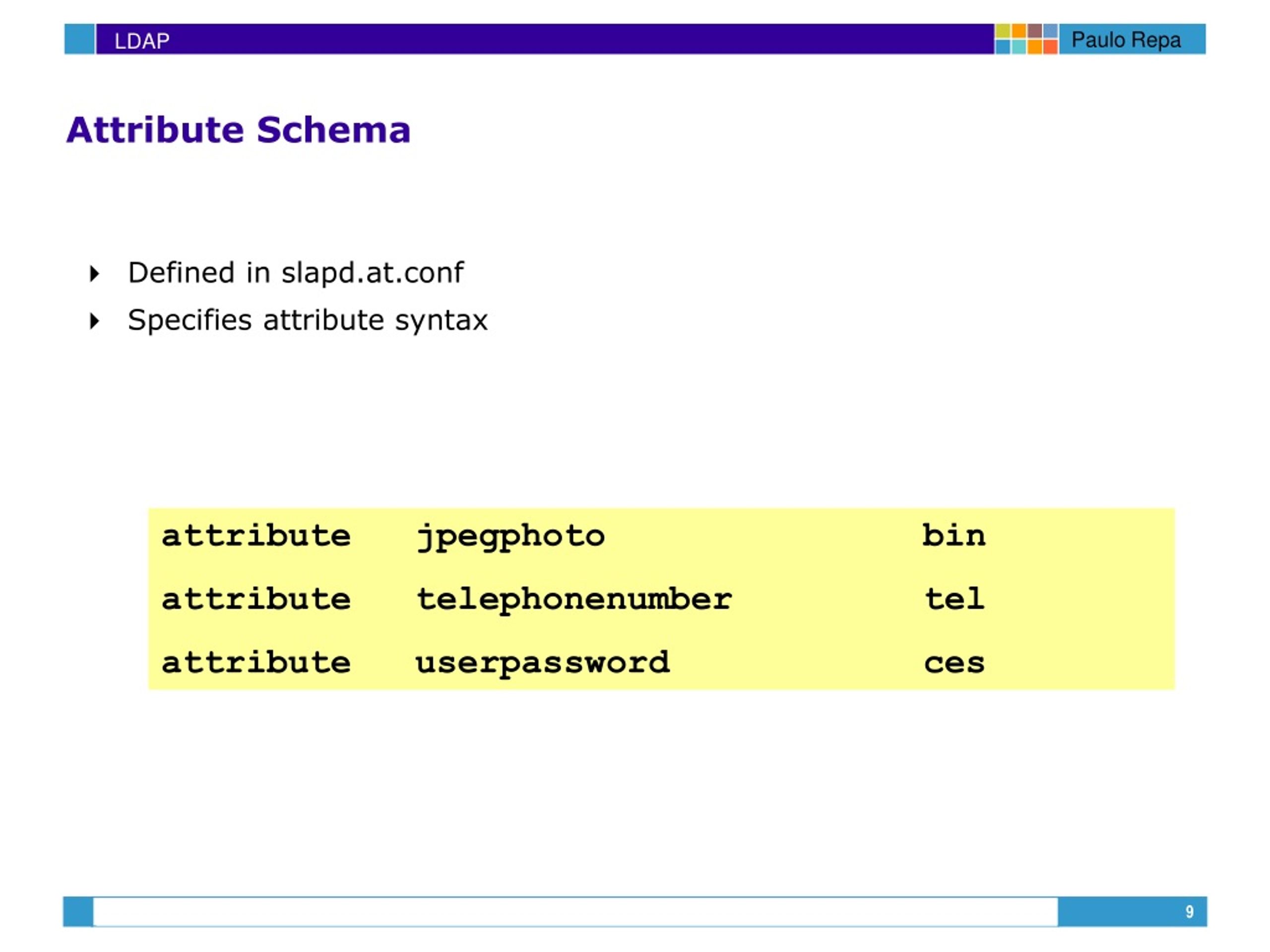The image size is (1270, 952).
Task: Click 'attribute' in the jpegphoto row
Action: [256, 535]
